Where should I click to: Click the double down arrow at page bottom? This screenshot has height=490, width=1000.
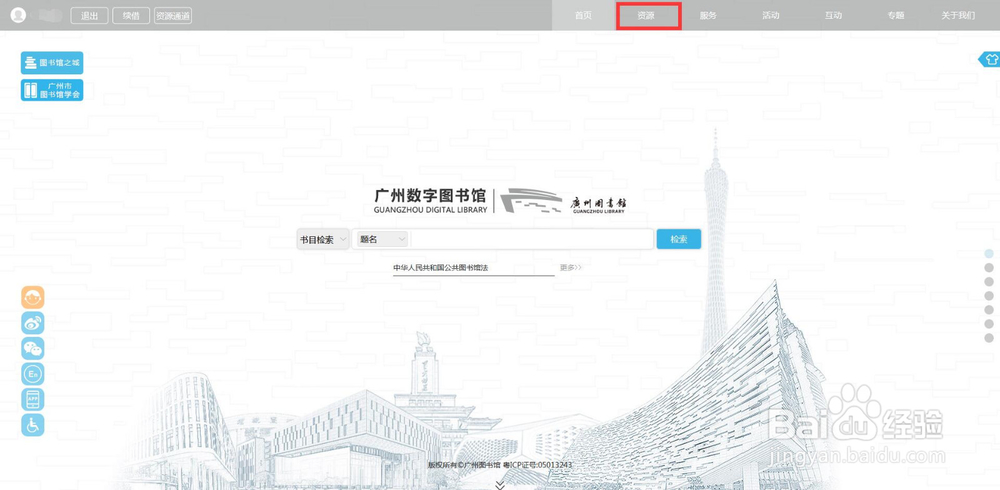[x=500, y=485]
